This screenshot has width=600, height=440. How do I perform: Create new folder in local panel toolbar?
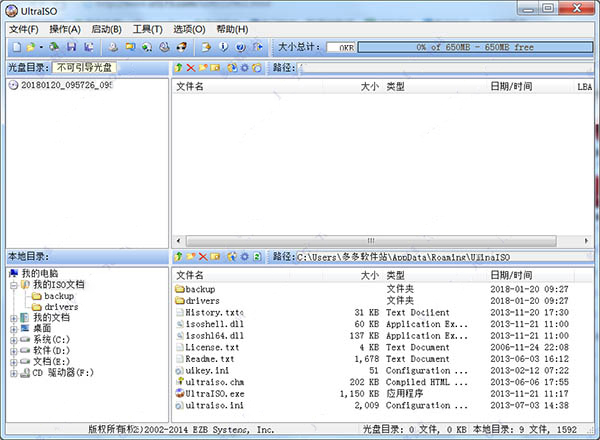tap(191, 256)
